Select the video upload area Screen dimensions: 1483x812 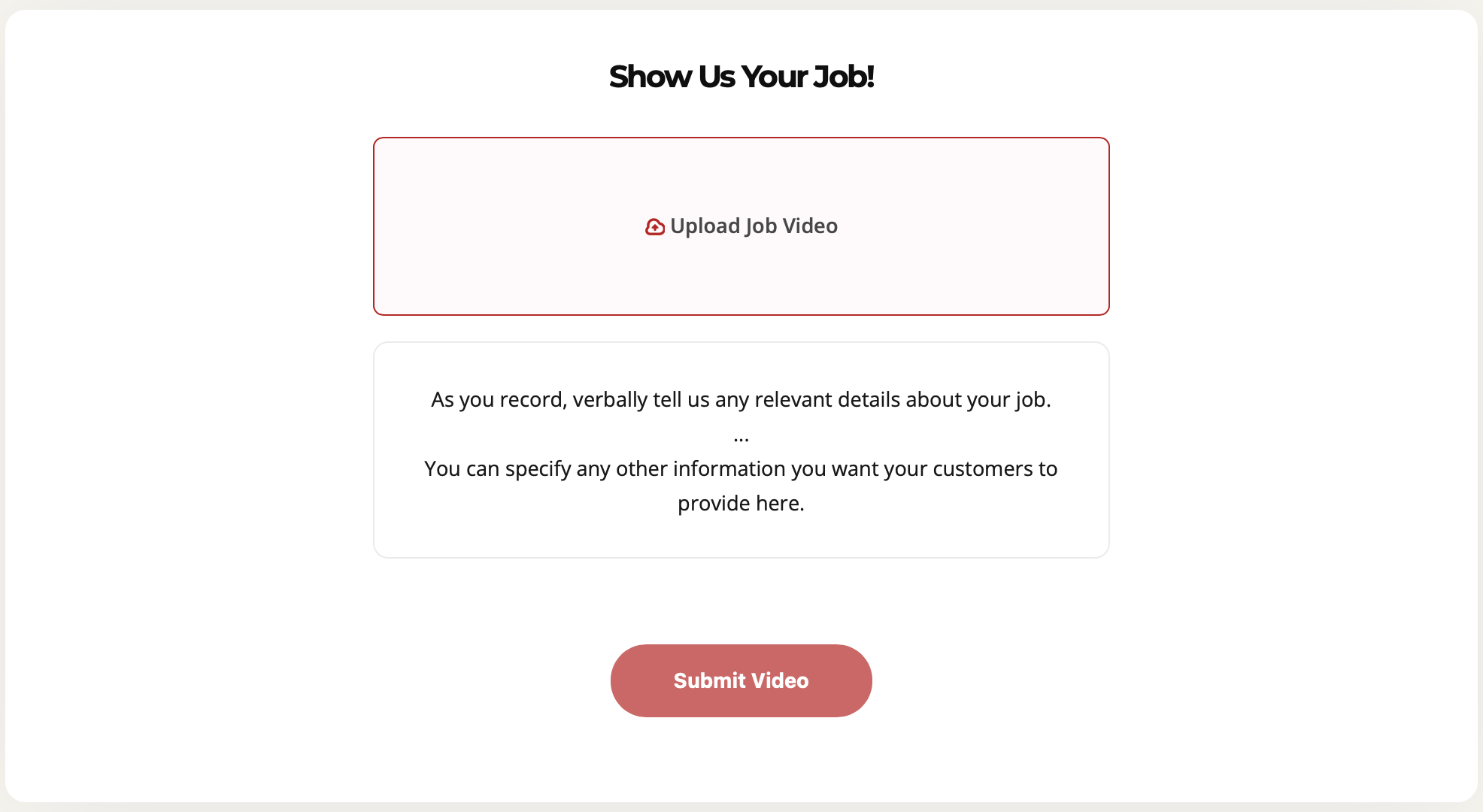[x=741, y=226]
